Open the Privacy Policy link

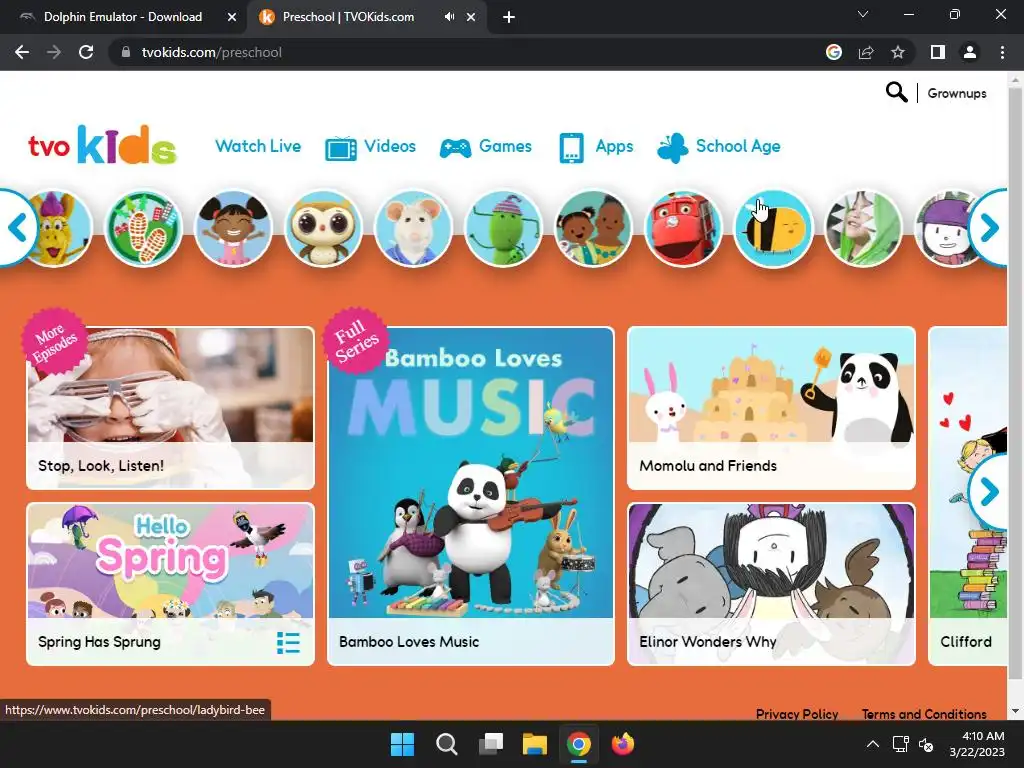click(x=797, y=714)
